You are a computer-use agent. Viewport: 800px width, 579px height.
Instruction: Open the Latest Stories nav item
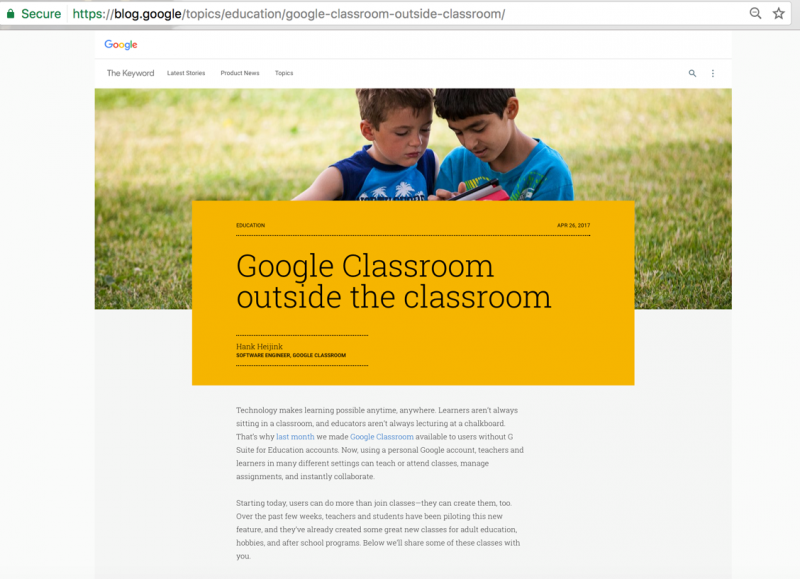coord(187,73)
